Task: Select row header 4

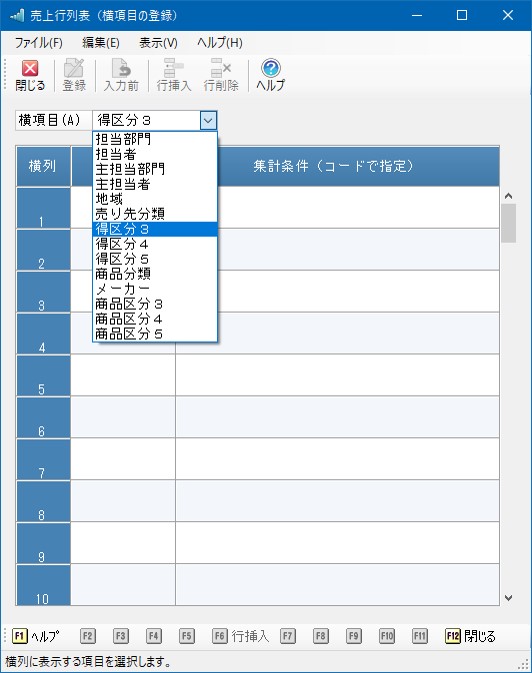Action: point(43,333)
